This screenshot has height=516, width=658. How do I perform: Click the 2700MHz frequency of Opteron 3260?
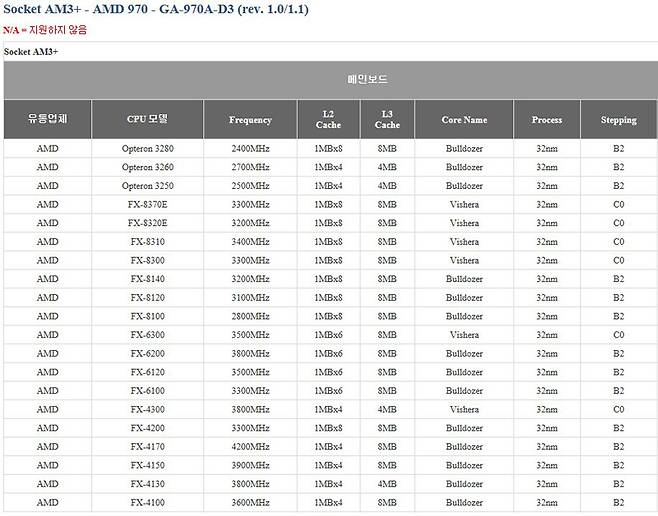251,167
